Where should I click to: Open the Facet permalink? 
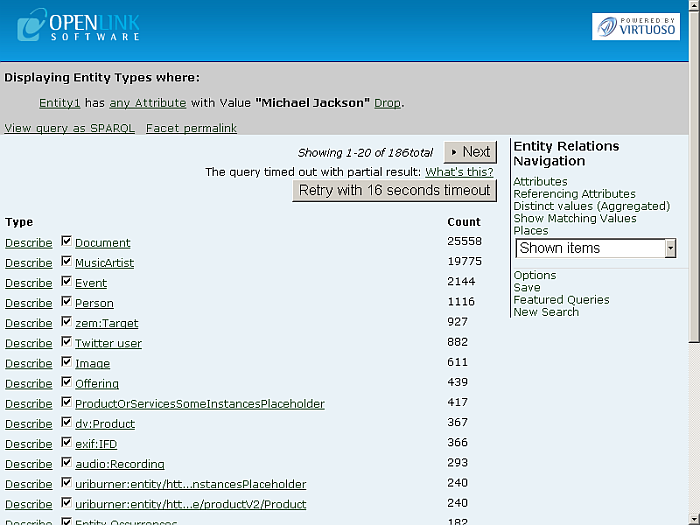pyautogui.click(x=191, y=128)
